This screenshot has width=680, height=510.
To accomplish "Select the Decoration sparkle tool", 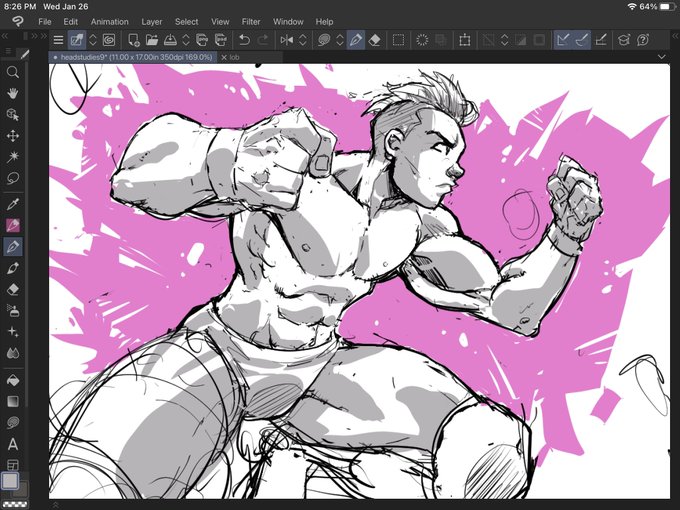I will coord(13,332).
